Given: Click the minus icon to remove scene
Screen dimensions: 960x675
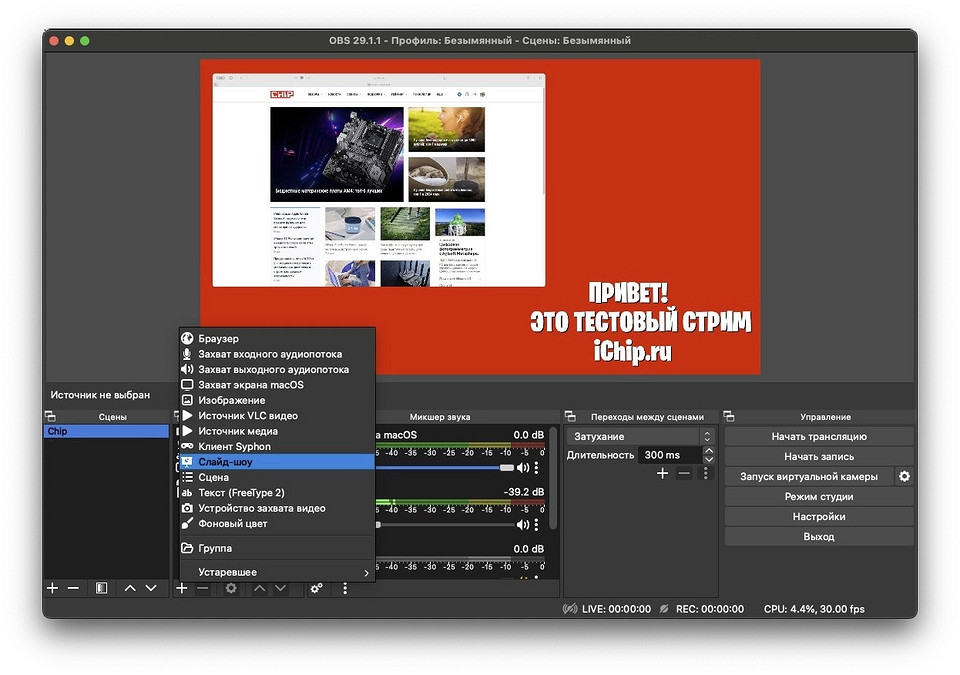Looking at the screenshot, I should tap(73, 588).
